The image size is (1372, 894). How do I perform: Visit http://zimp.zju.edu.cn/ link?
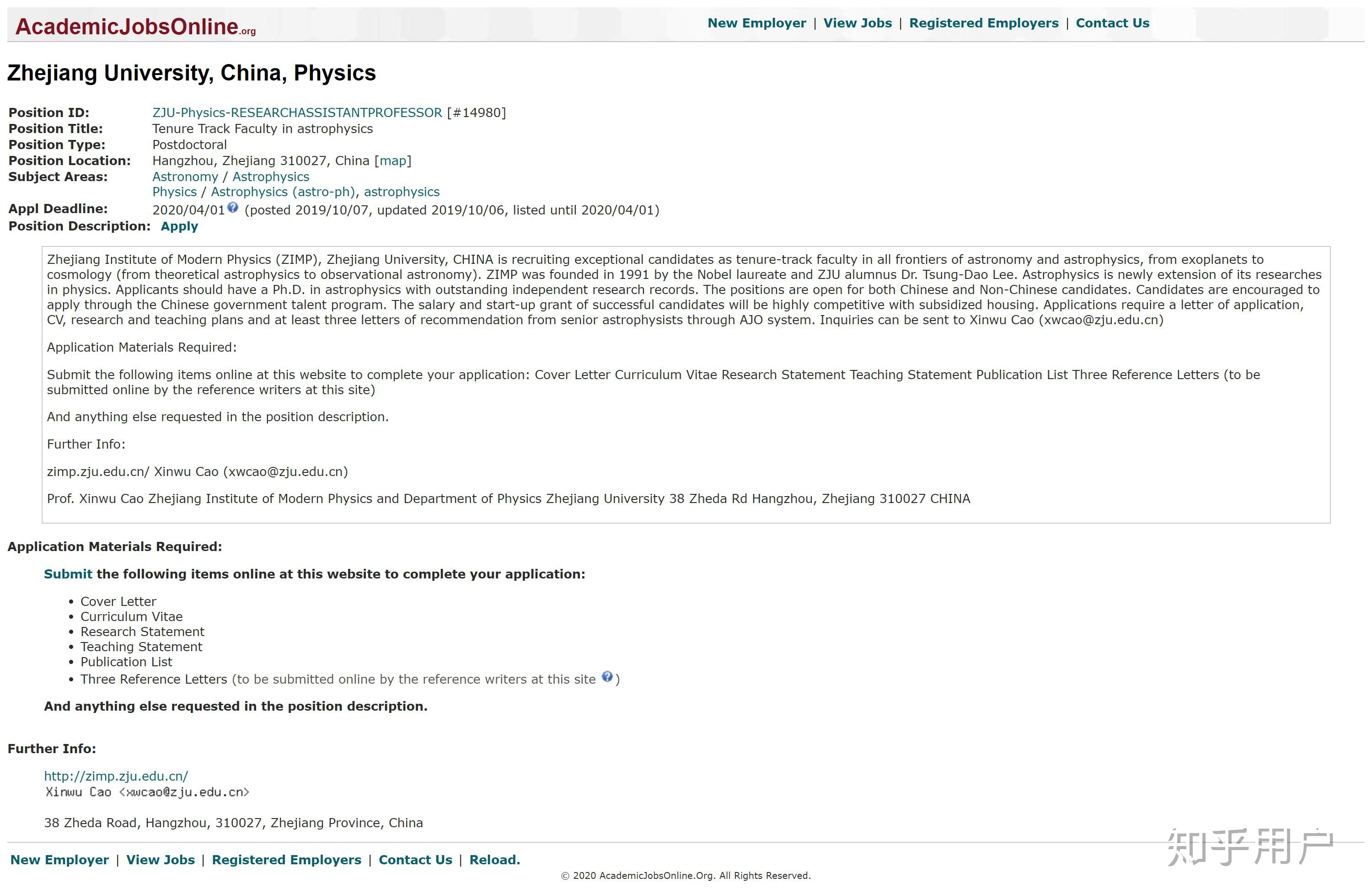pos(116,776)
